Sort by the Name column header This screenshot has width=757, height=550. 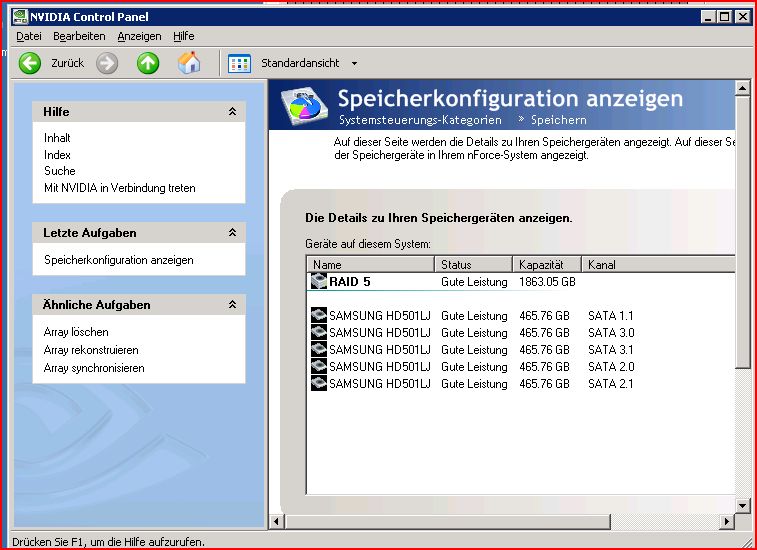pyautogui.click(x=370, y=265)
